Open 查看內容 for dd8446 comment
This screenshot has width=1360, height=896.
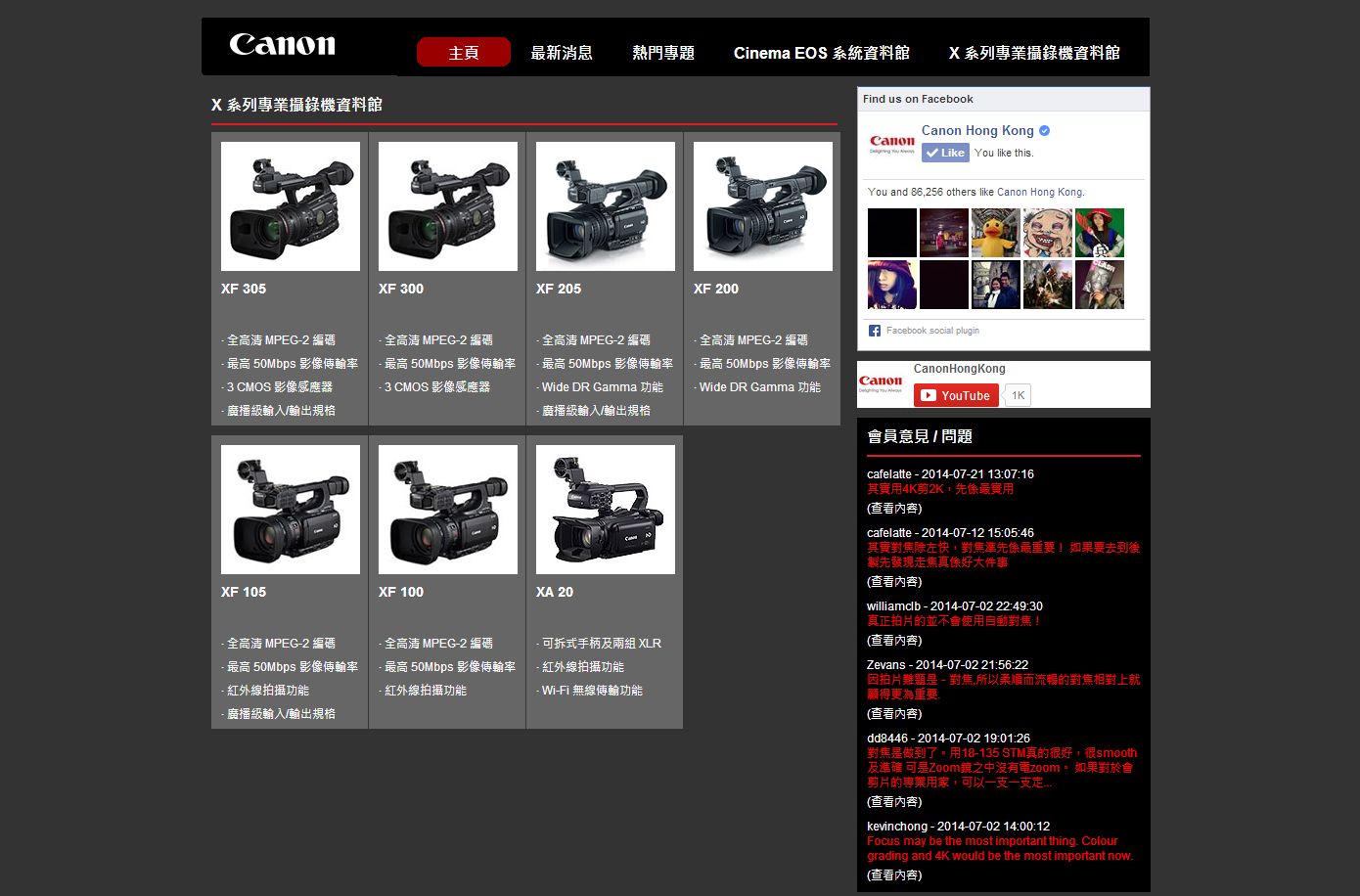894,802
